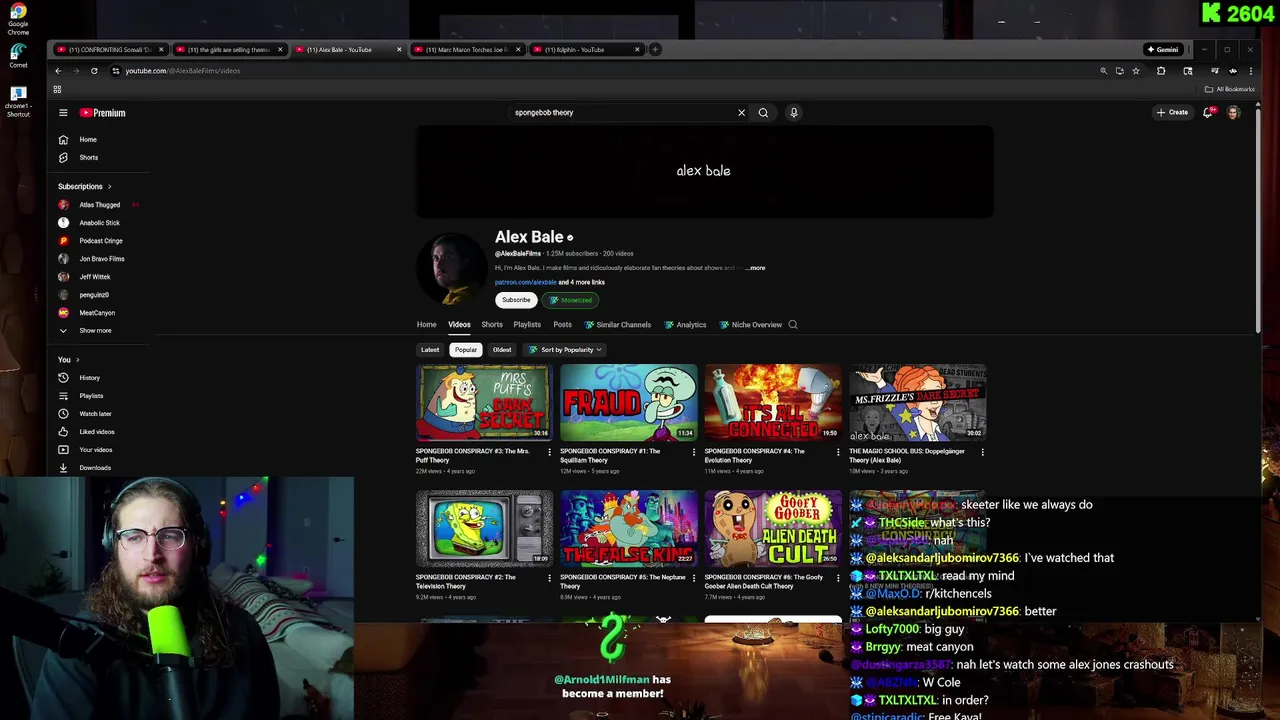Open Google Chrome desktop shortcut
The width and height of the screenshot is (1280, 720).
[18, 20]
